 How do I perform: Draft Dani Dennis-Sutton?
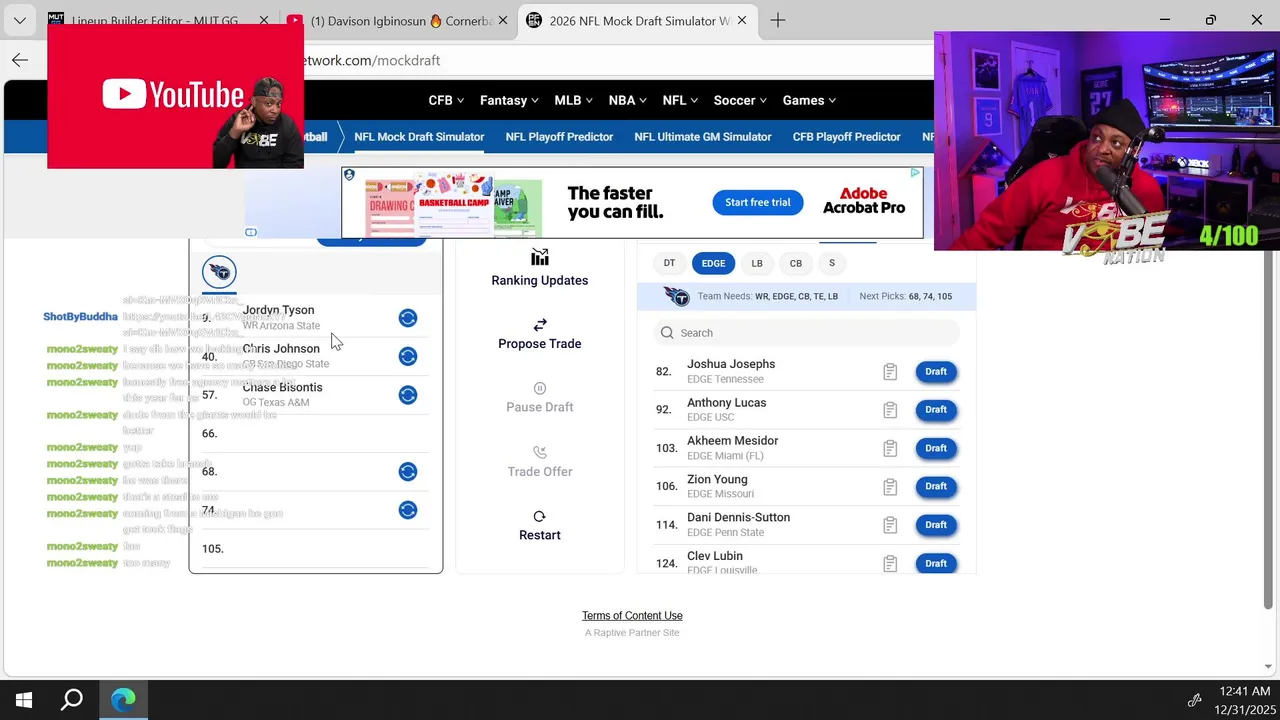pos(936,525)
